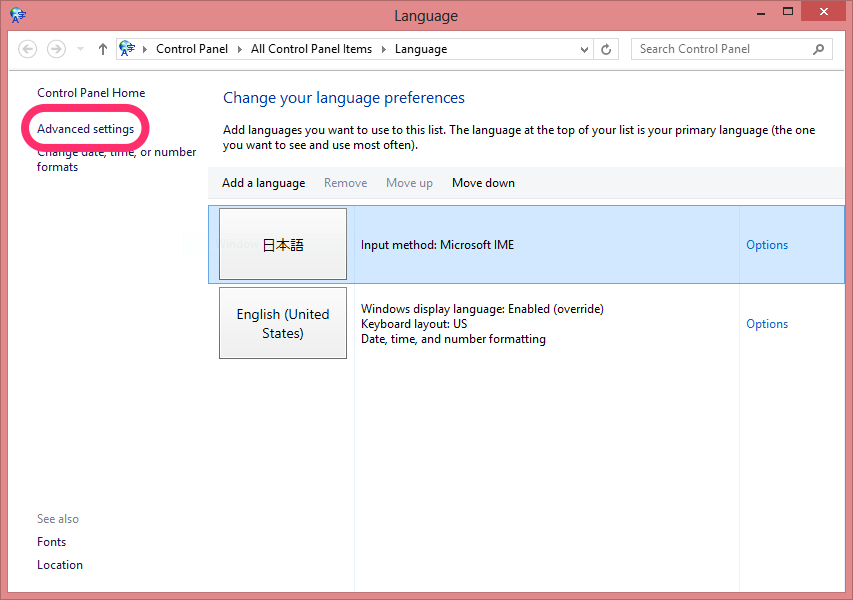Go forward using the forward arrow
The image size is (853, 600).
coord(56,49)
